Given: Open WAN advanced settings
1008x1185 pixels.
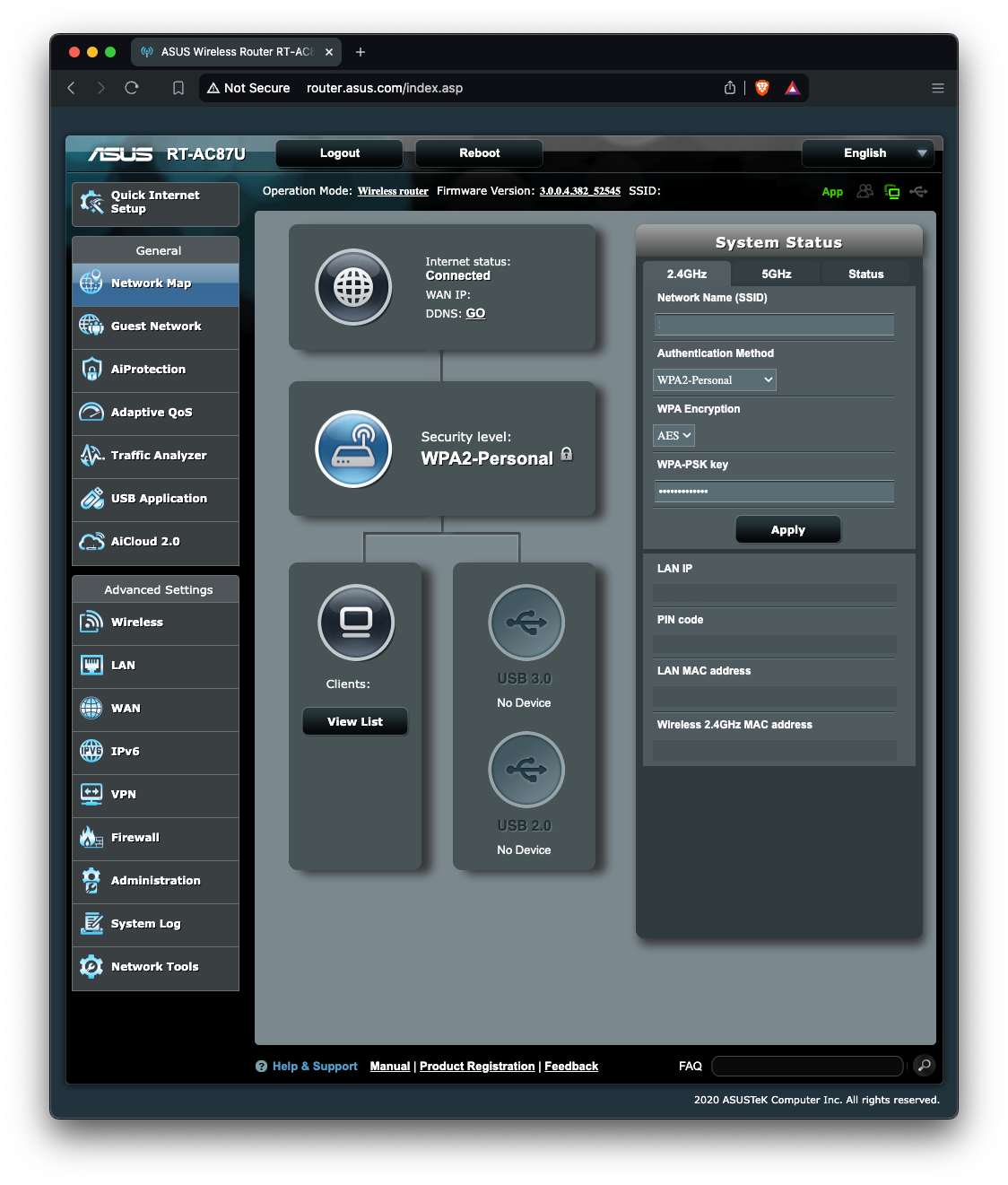Looking at the screenshot, I should [x=155, y=709].
